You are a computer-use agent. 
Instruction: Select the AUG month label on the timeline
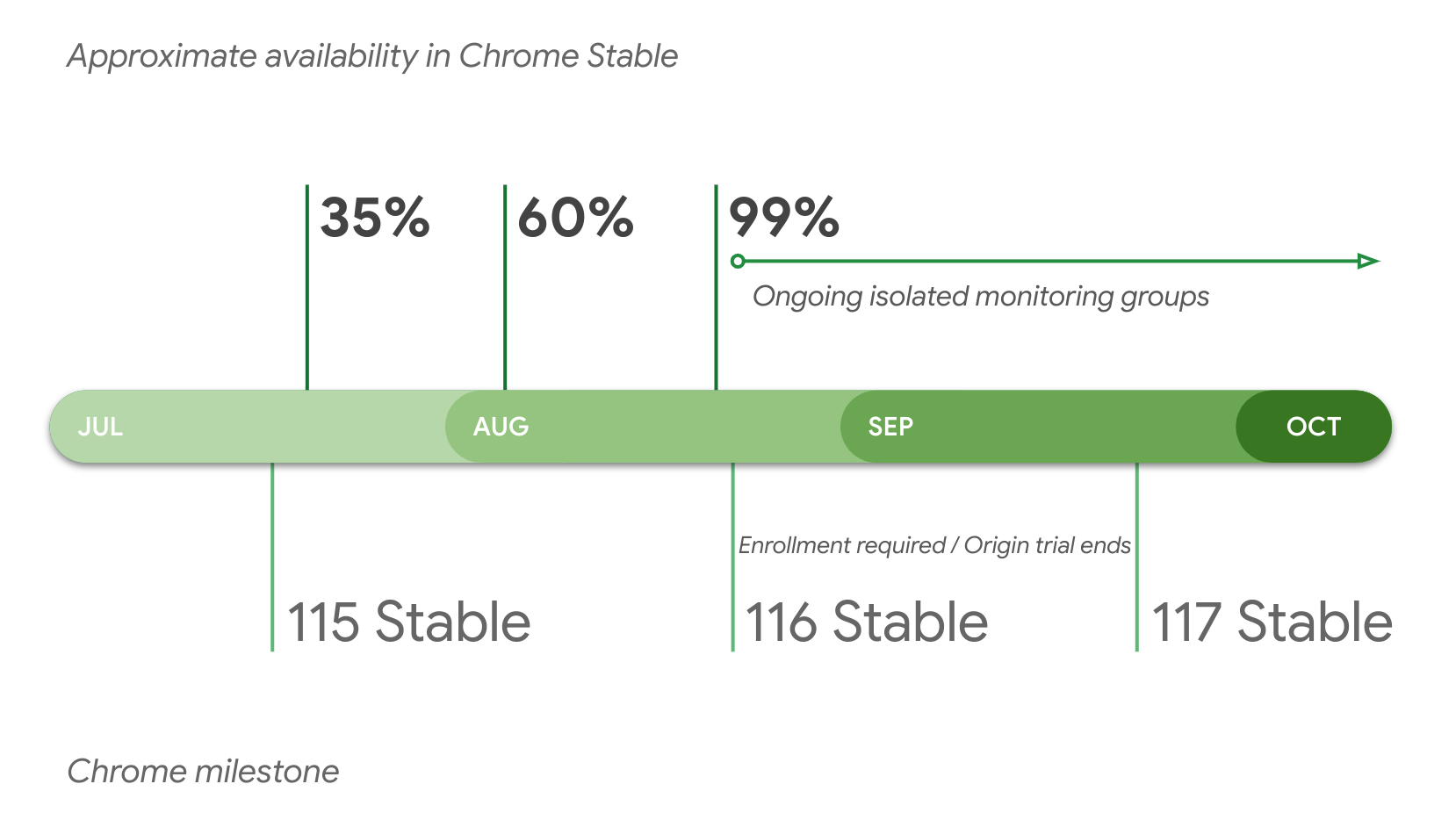[501, 427]
